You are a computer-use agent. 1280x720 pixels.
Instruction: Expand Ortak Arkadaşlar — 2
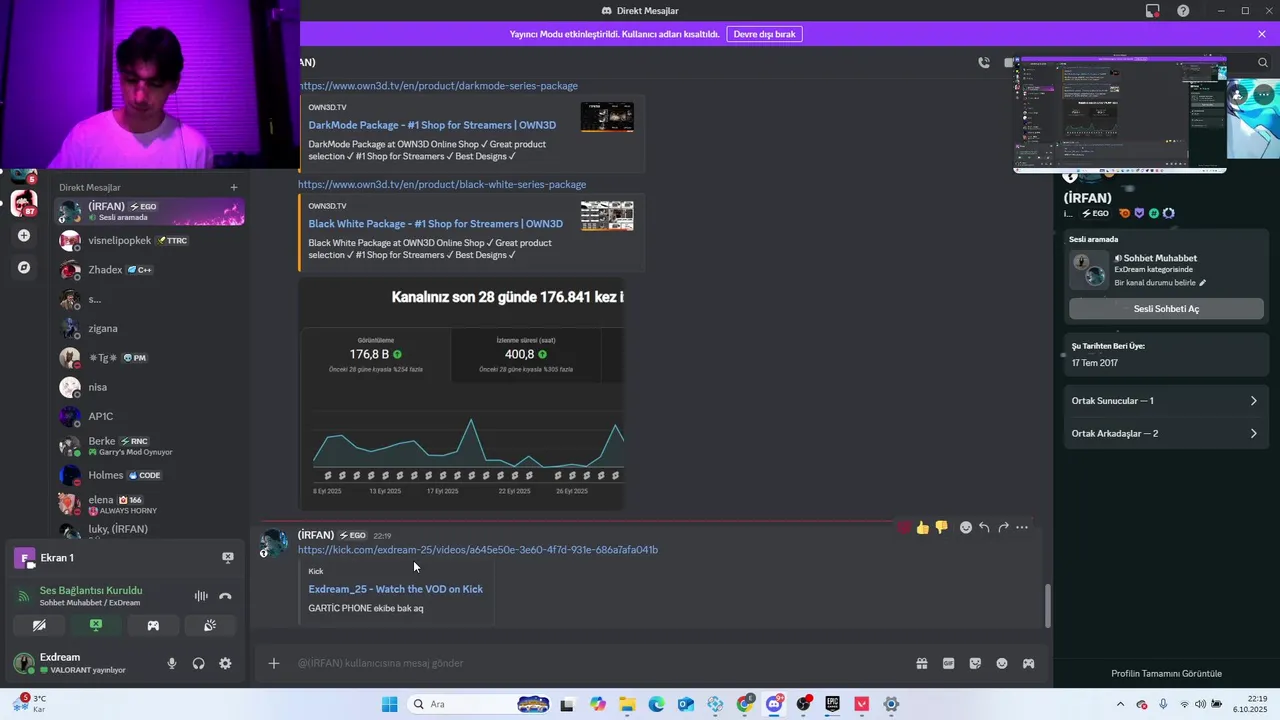tap(1166, 434)
